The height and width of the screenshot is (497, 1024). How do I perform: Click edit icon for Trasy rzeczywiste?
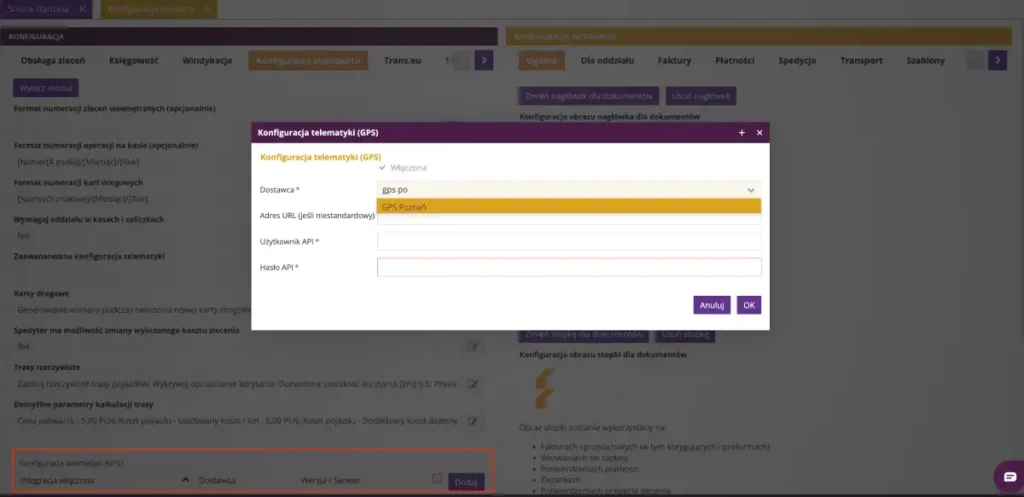pos(473,383)
